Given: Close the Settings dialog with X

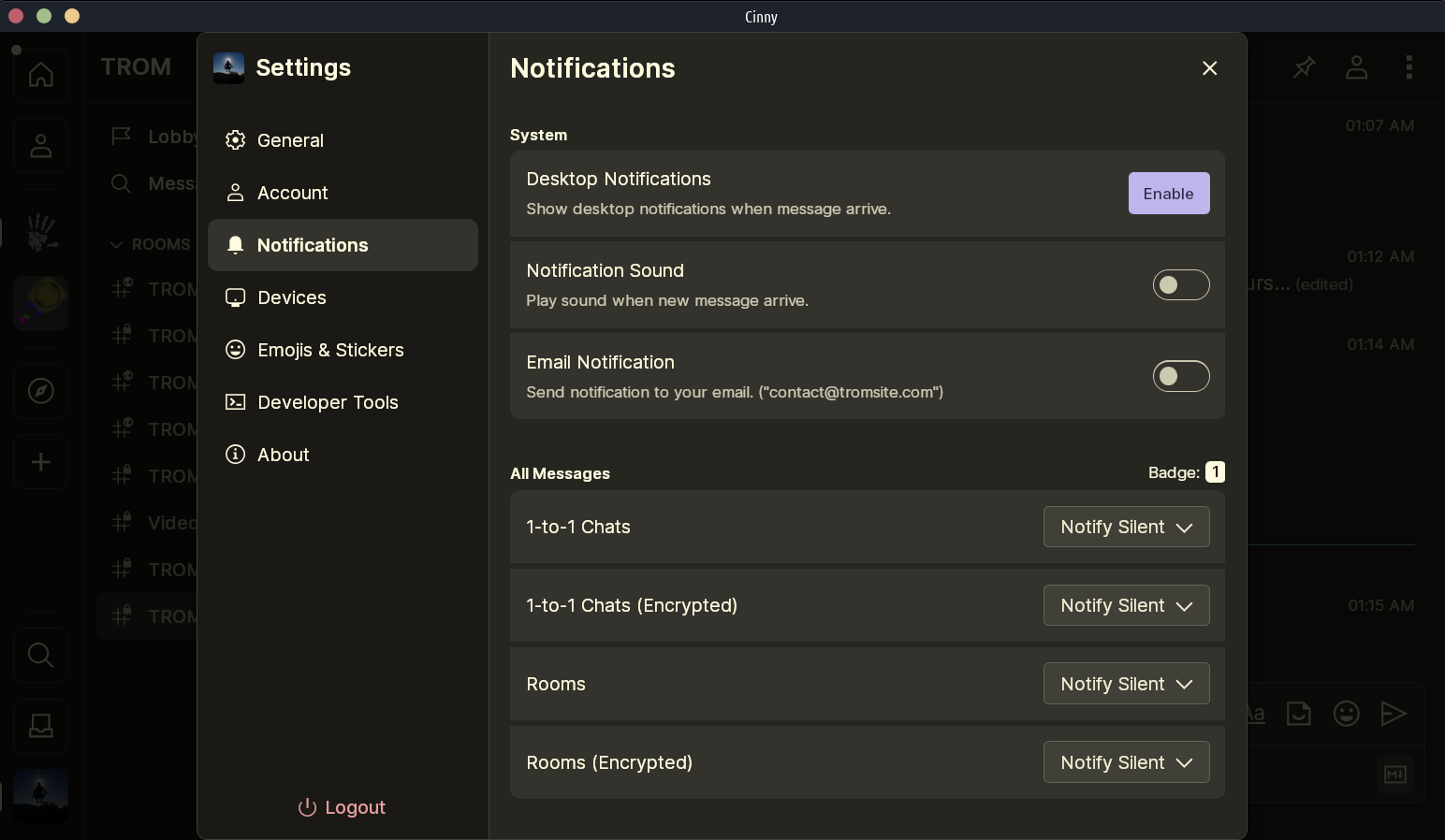Looking at the screenshot, I should (1209, 68).
